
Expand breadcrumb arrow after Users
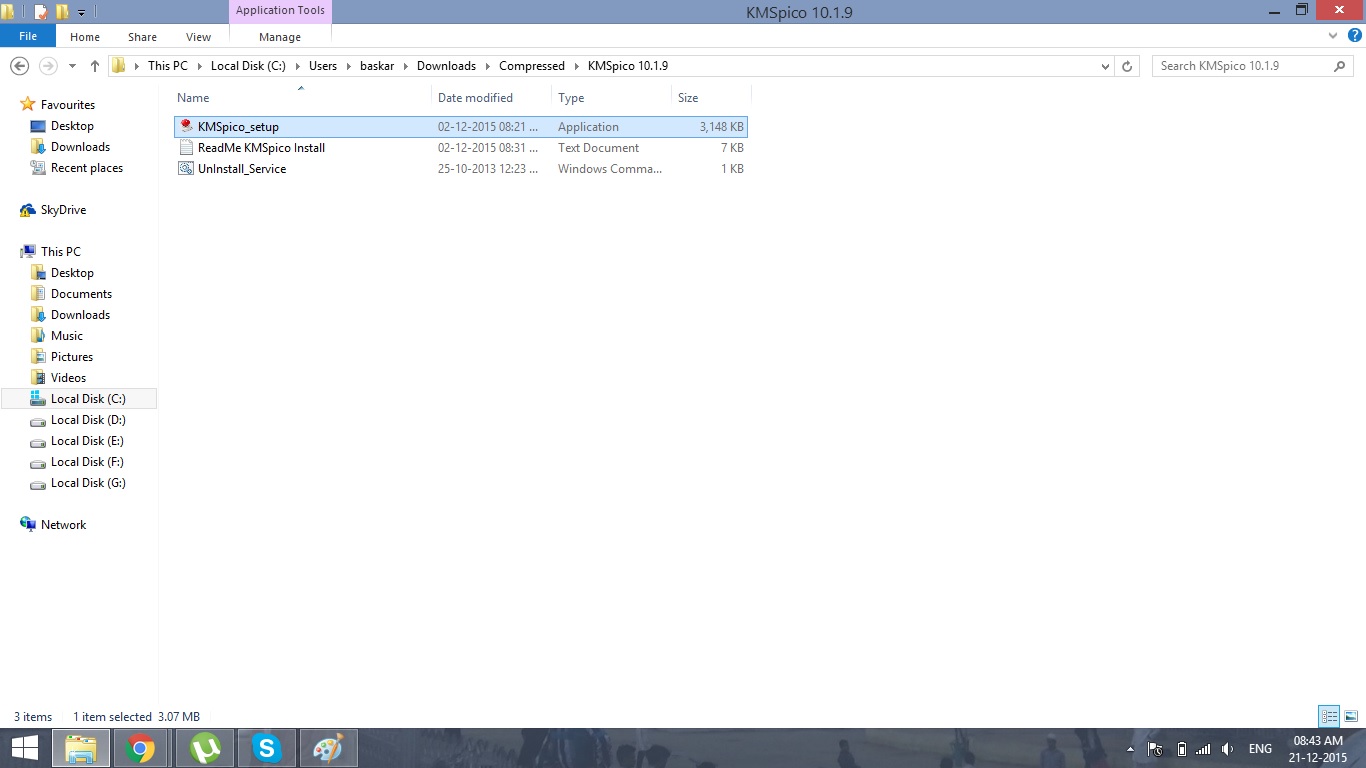(349, 66)
